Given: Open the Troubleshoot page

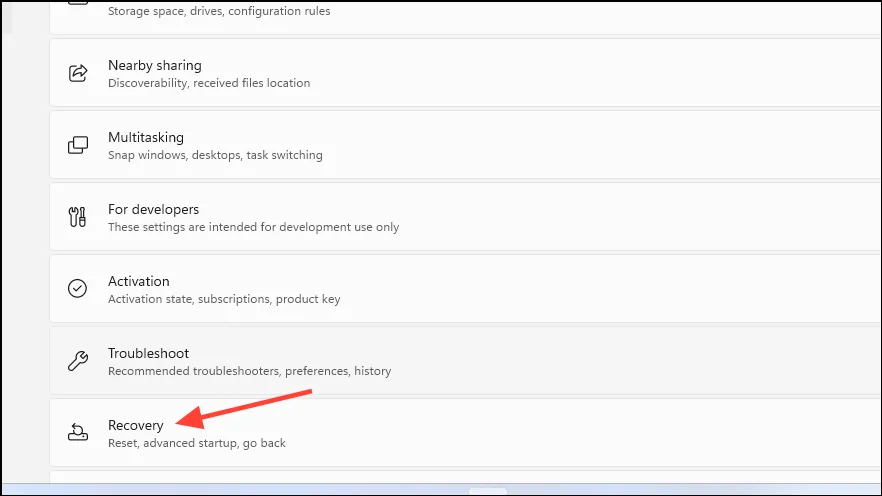Looking at the screenshot, I should coord(148,354).
